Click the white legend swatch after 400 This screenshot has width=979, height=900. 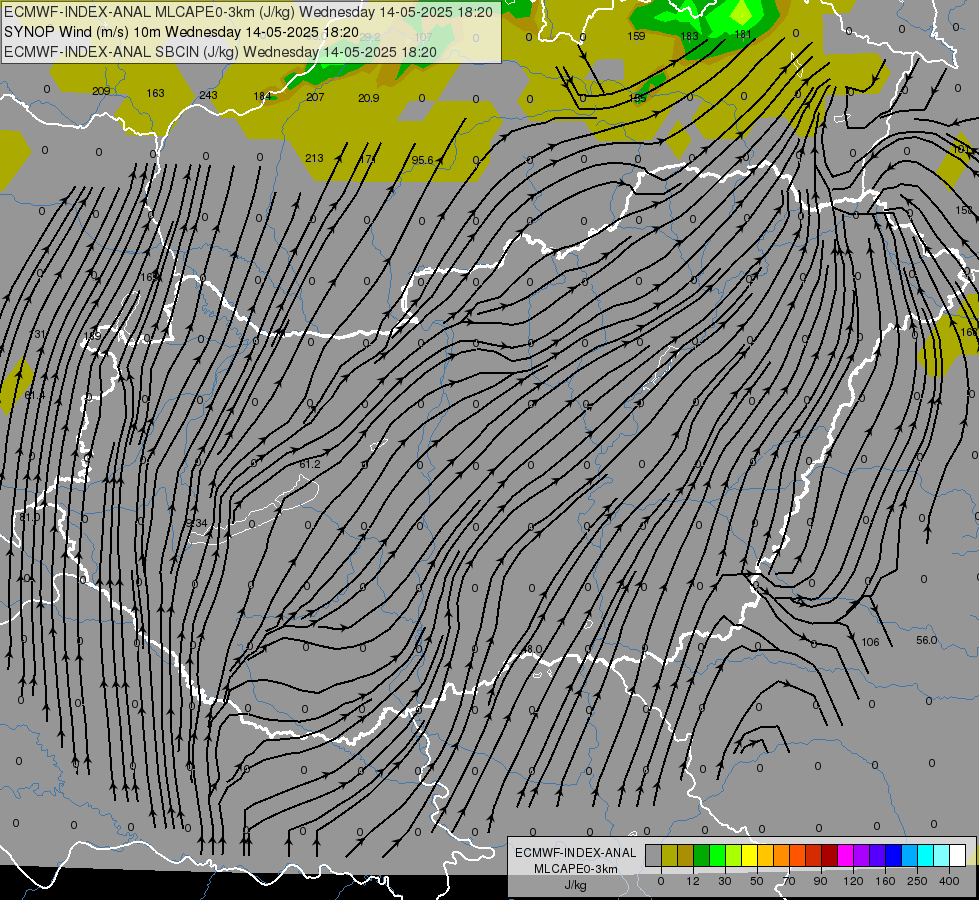(958, 855)
